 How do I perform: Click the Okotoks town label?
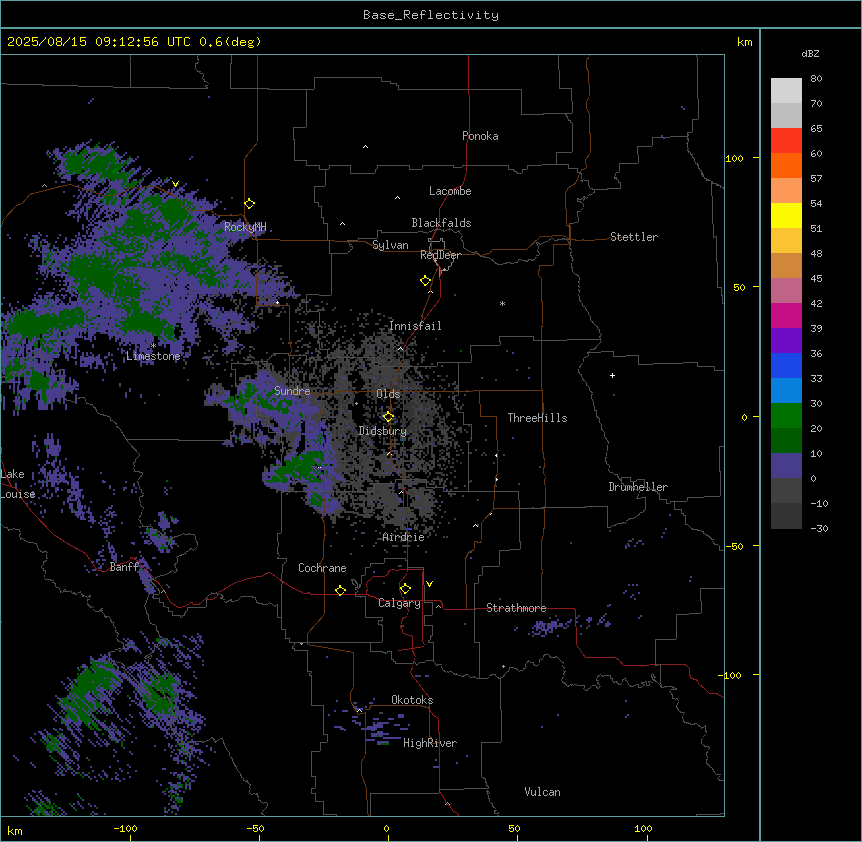point(412,700)
